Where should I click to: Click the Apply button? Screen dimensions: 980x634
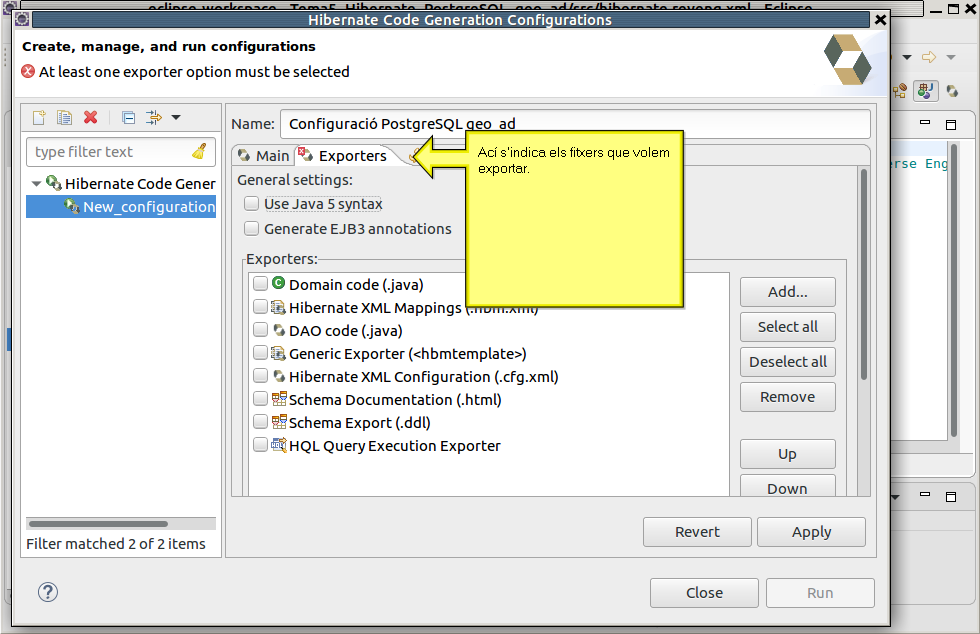click(811, 532)
